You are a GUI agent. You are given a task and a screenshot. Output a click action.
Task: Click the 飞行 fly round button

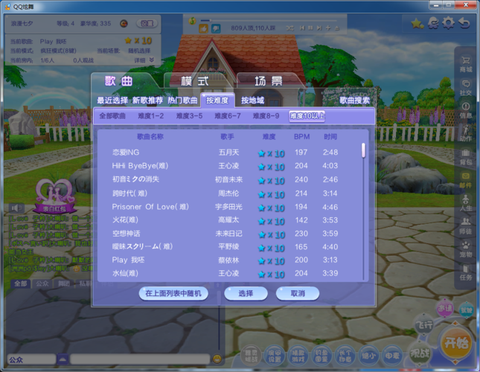pyautogui.click(x=424, y=325)
